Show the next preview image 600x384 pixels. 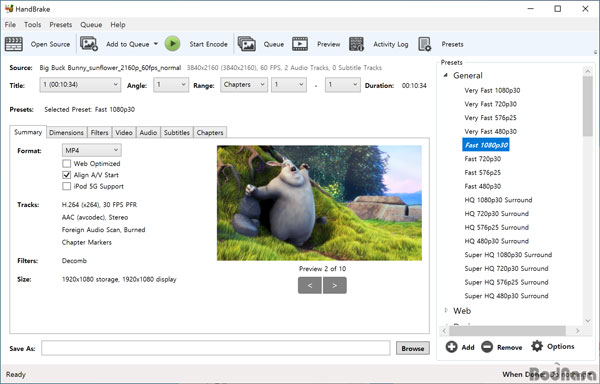point(335,285)
